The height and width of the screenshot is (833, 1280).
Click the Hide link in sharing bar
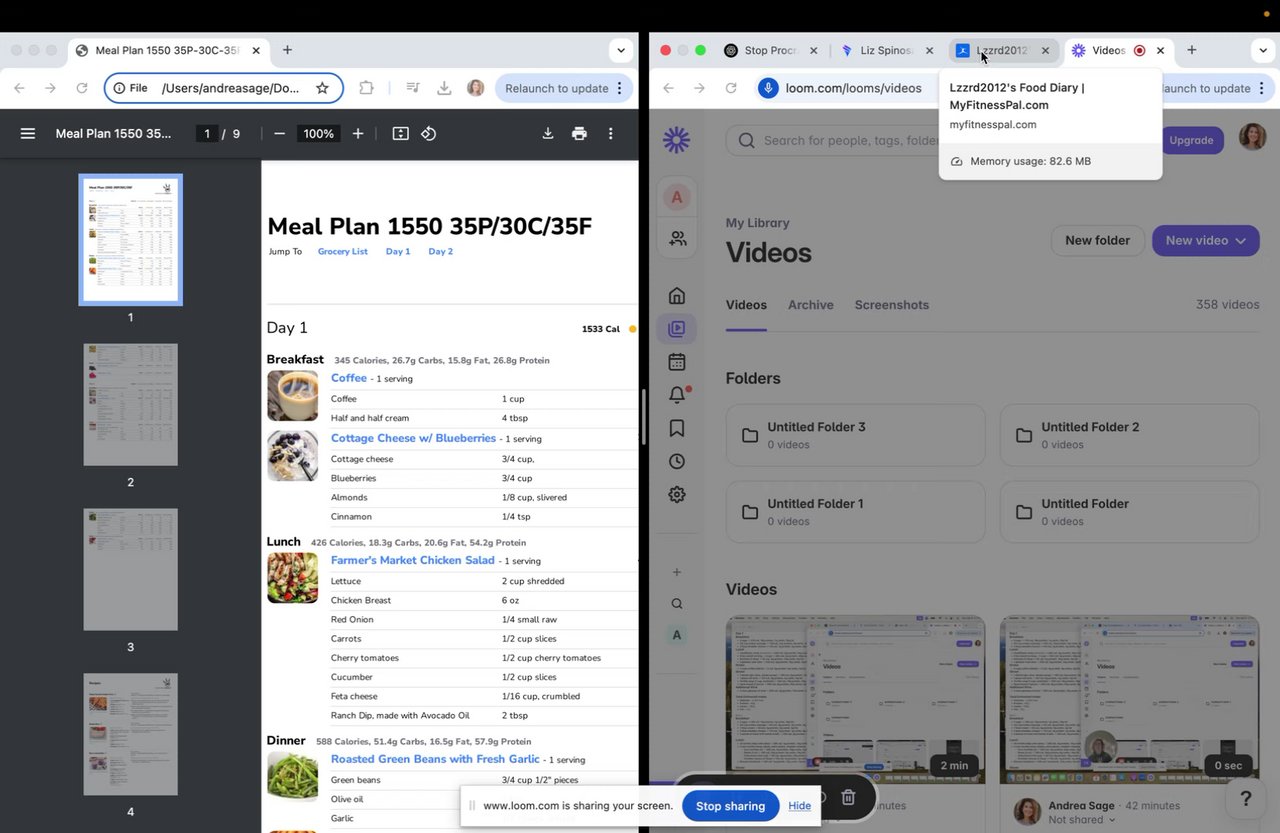click(x=800, y=806)
